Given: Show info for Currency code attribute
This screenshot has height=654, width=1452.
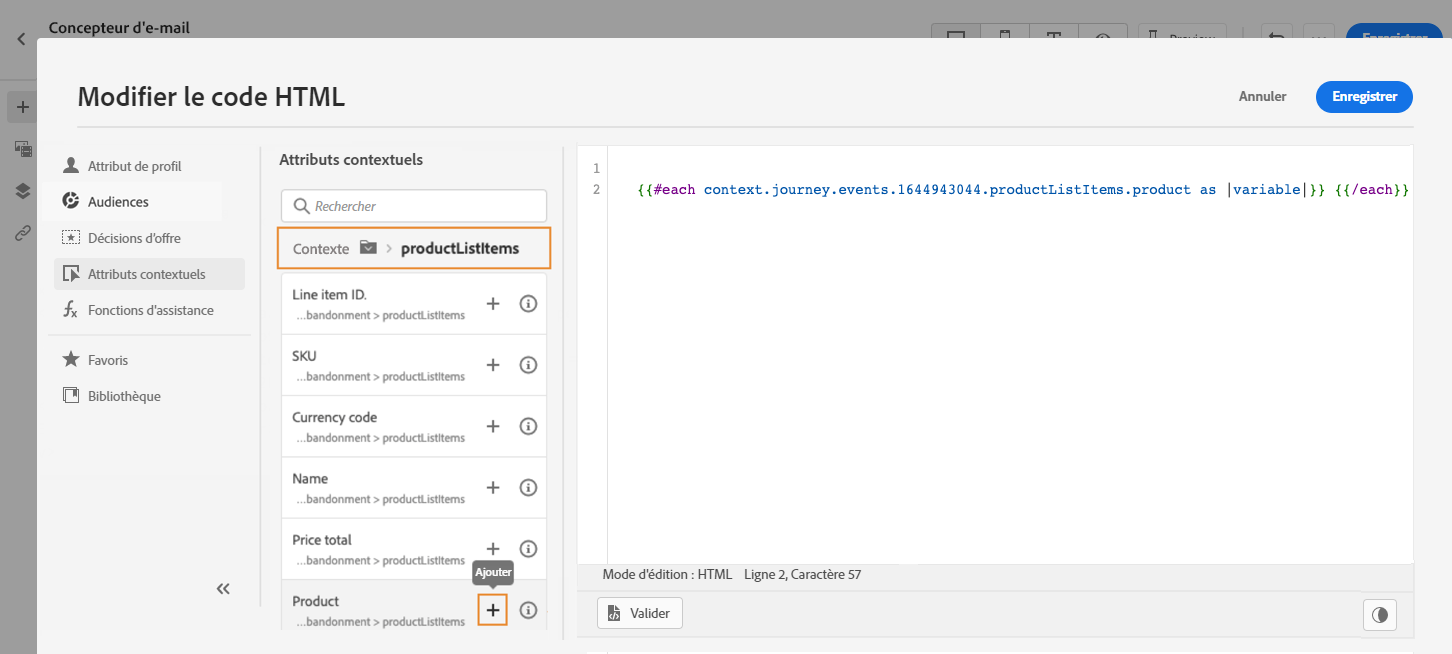Looking at the screenshot, I should click(529, 426).
